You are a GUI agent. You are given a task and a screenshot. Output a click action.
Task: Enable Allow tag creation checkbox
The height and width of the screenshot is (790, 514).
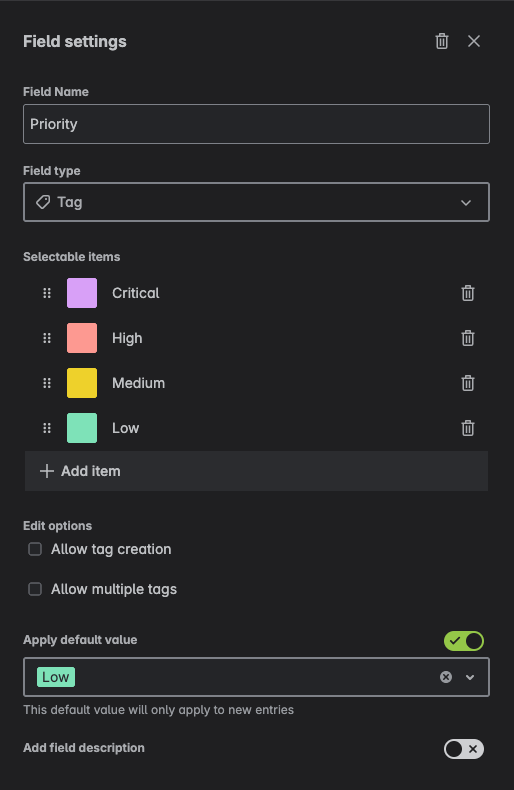[35, 549]
